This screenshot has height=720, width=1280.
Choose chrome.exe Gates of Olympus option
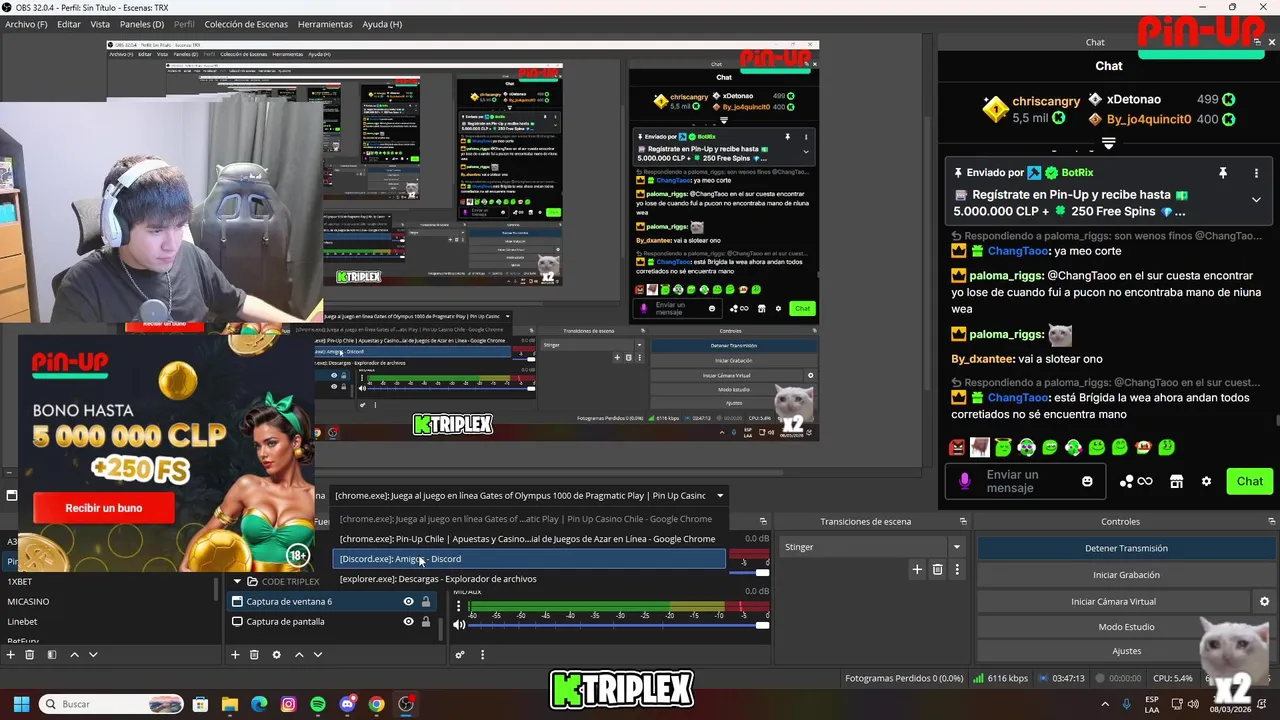coord(529,519)
